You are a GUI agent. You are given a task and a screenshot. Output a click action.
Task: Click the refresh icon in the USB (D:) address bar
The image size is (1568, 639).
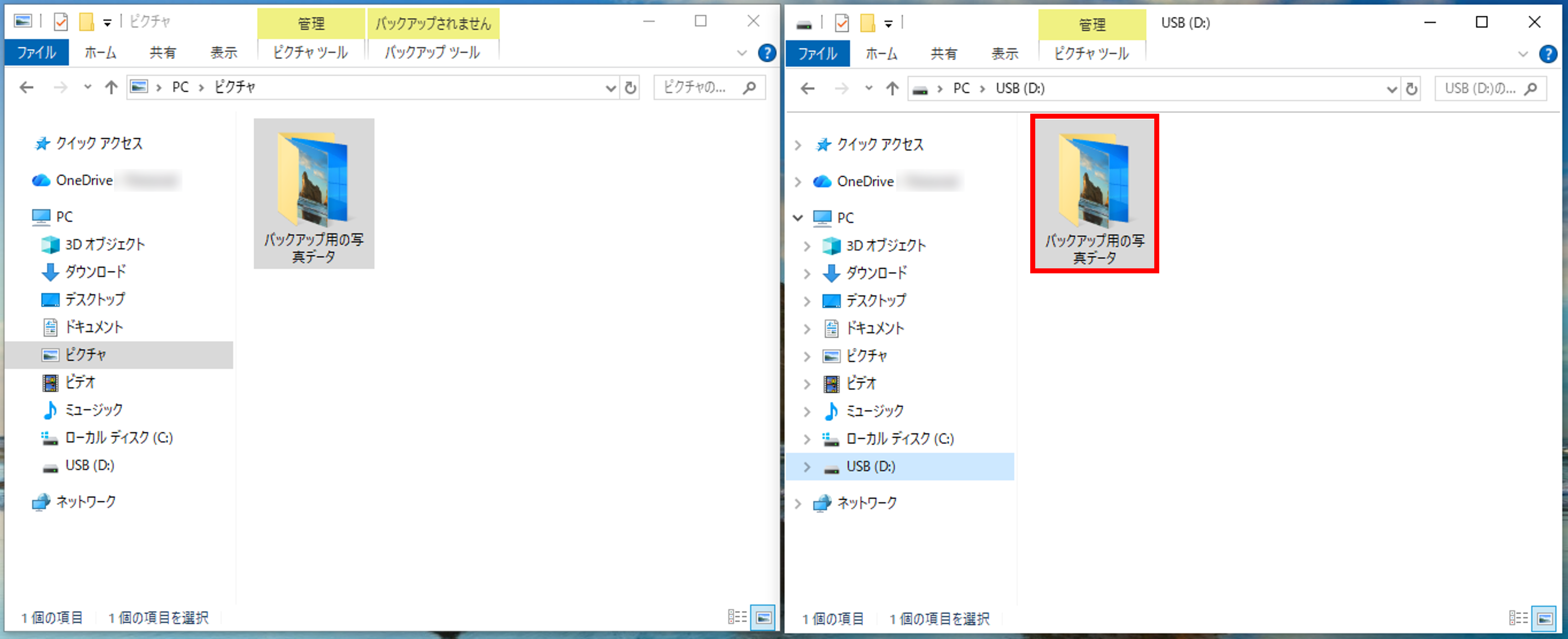click(x=1411, y=89)
